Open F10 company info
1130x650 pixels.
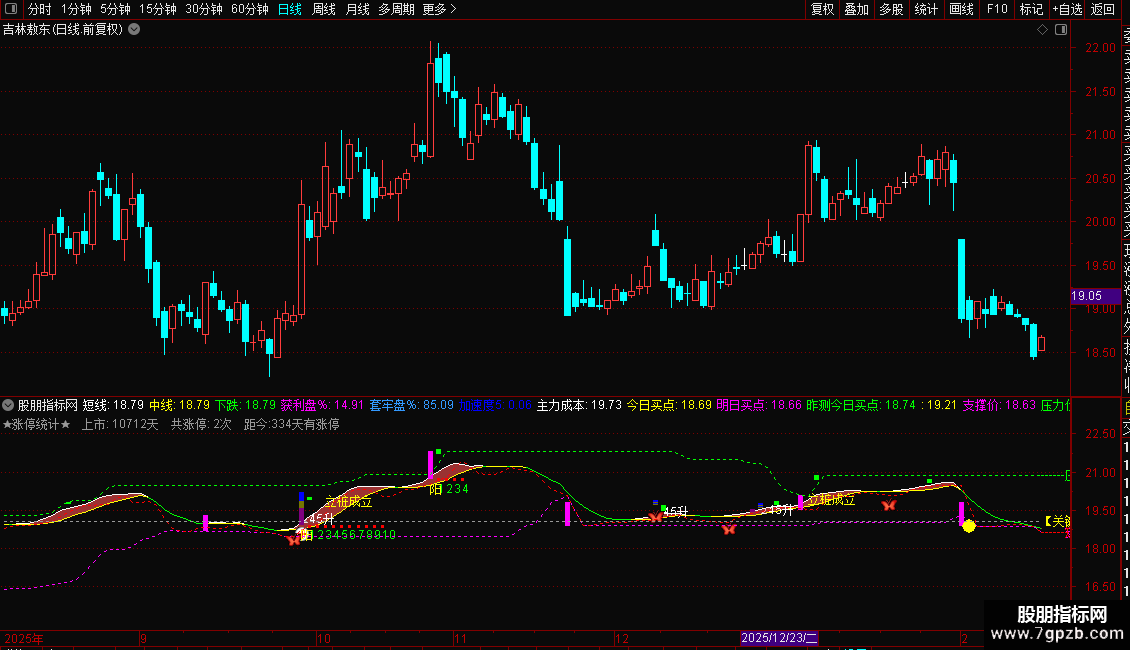(997, 9)
